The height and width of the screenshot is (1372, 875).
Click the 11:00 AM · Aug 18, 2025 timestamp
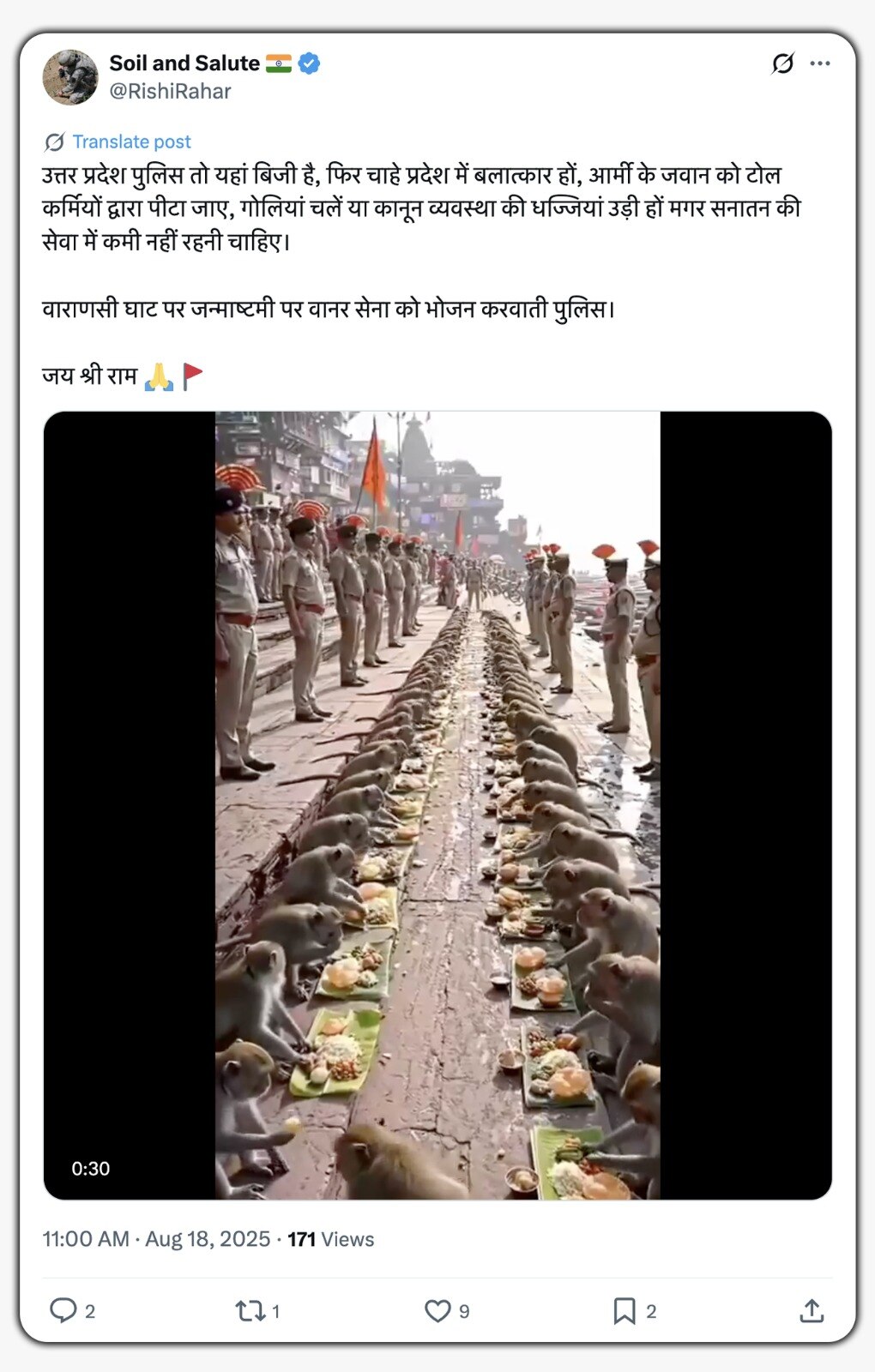[x=156, y=1239]
